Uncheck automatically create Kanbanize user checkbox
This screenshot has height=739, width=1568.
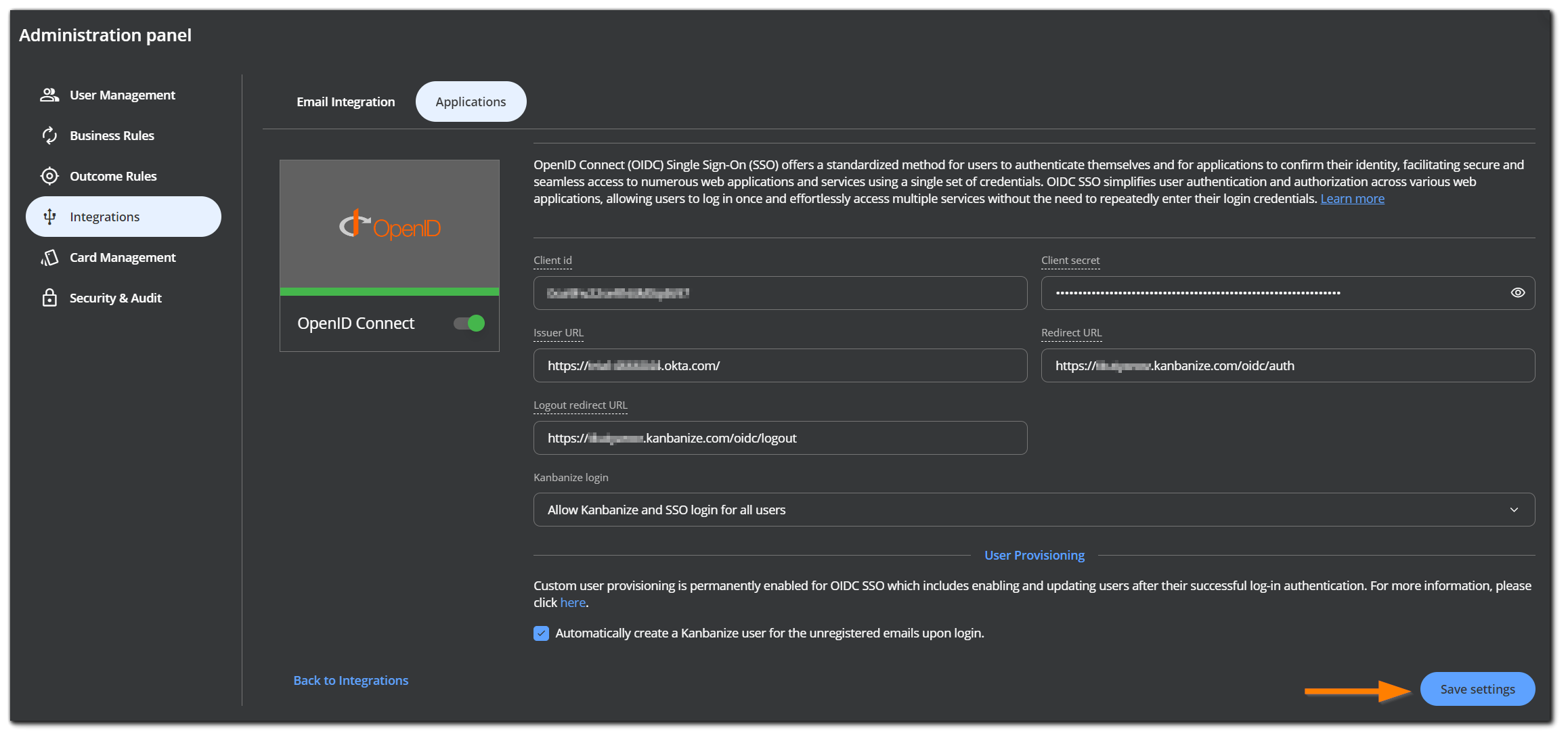coord(541,633)
